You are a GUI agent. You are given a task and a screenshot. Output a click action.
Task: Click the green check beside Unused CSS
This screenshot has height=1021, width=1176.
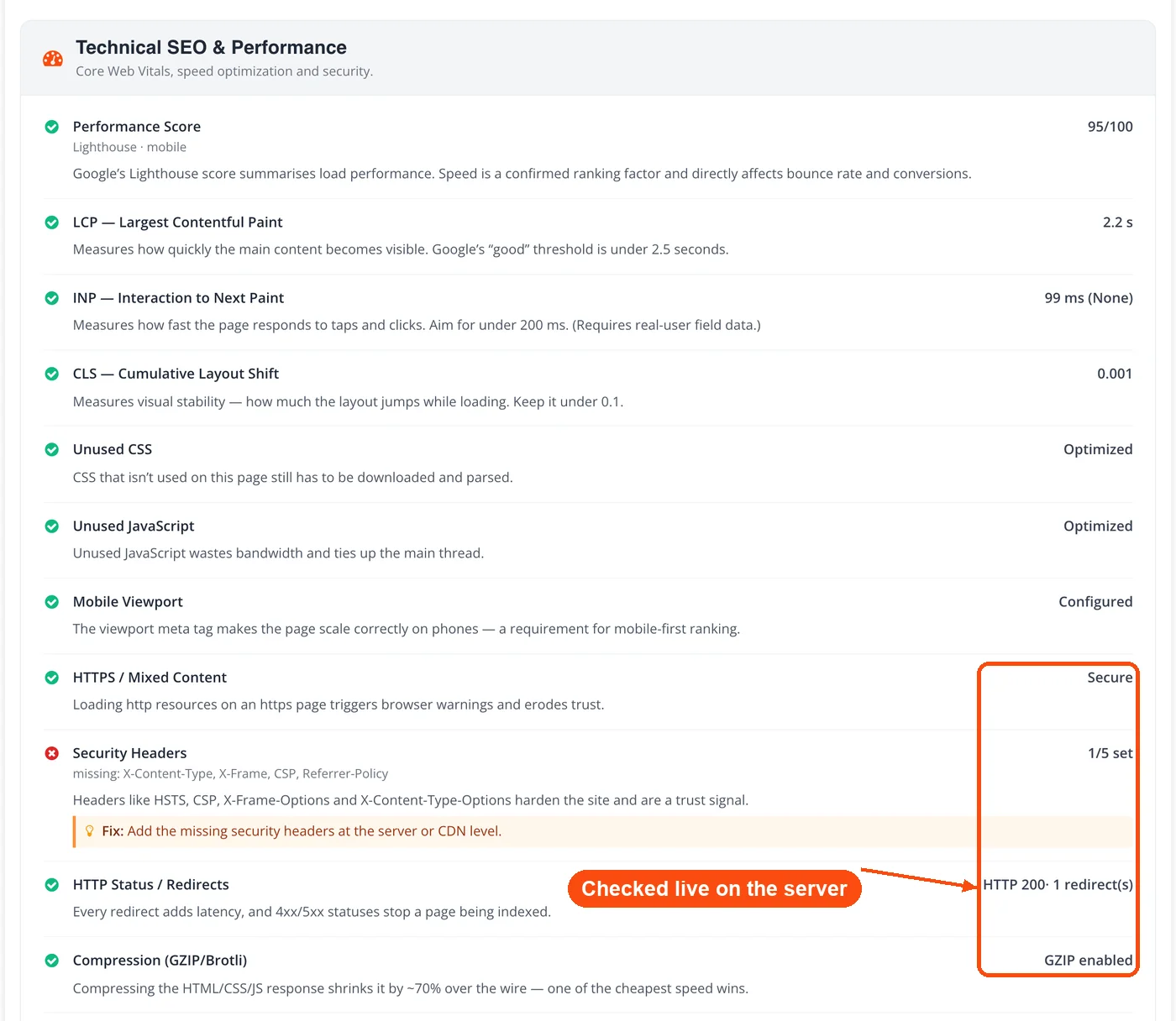pyautogui.click(x=52, y=449)
